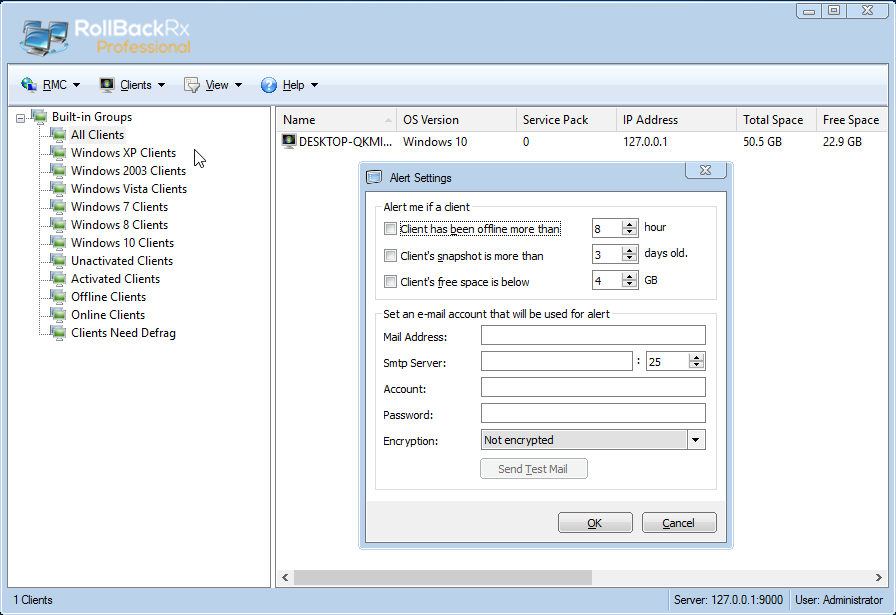Select the DESKTOP-QKMI client computer icon
This screenshot has height=615, width=896.
pos(290,142)
